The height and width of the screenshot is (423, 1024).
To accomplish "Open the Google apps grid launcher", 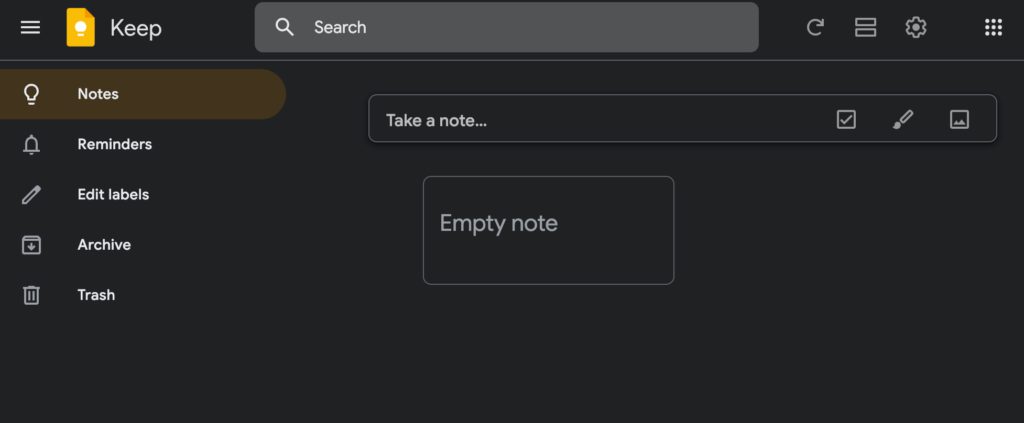I will pyautogui.click(x=993, y=27).
